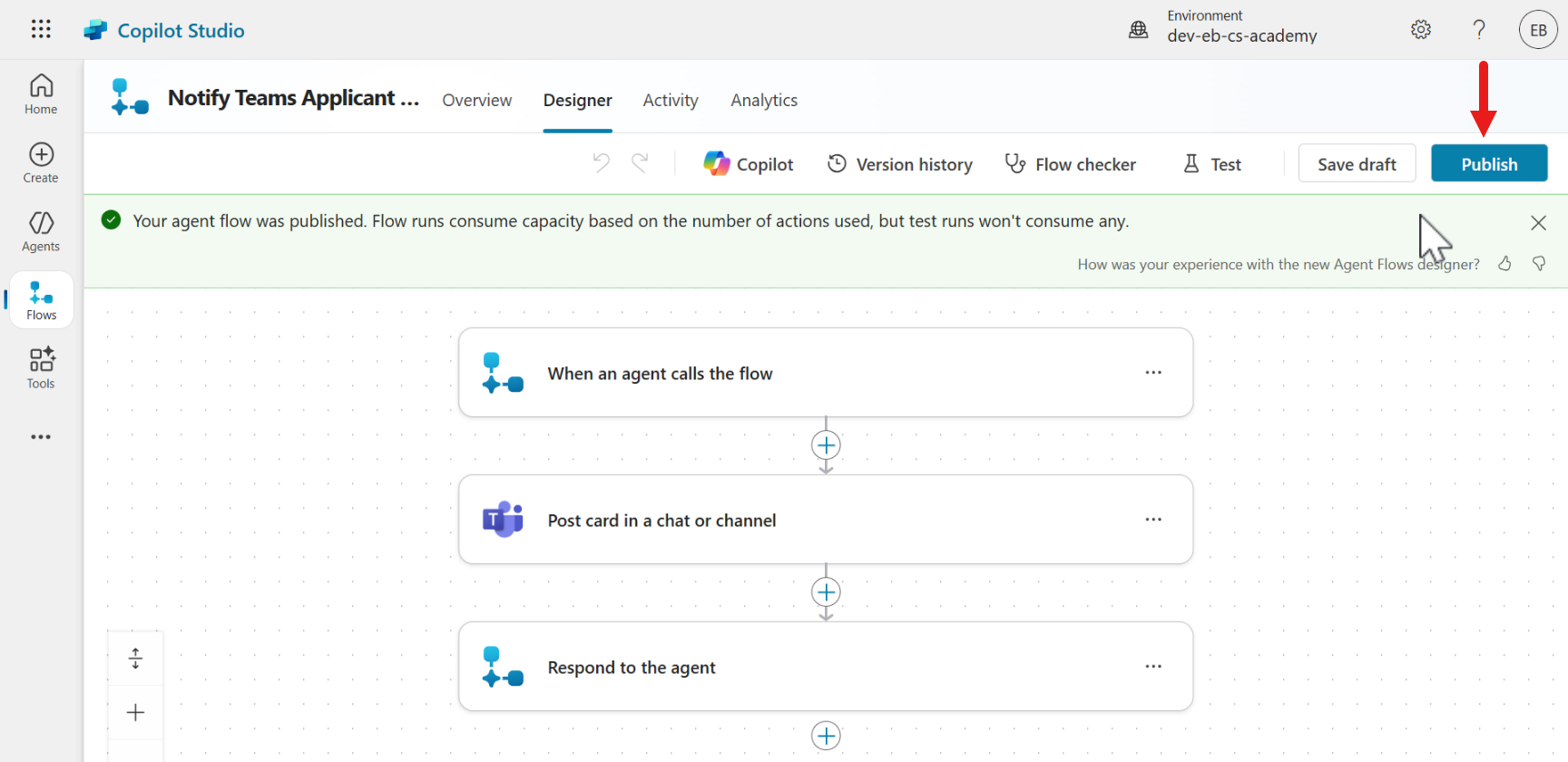
Task: Go to Home in the sidebar
Action: 41,94
